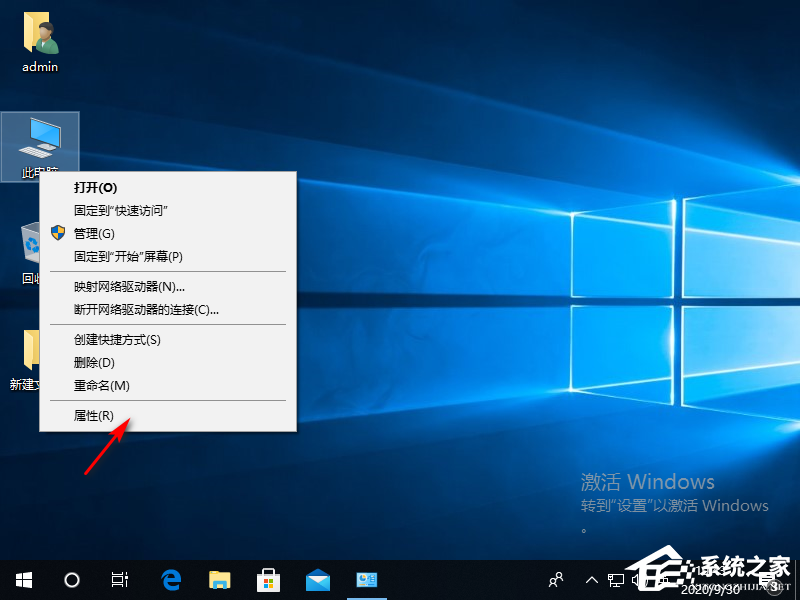The width and height of the screenshot is (800, 600).
Task: Open the Mail app from the taskbar
Action: (x=317, y=580)
